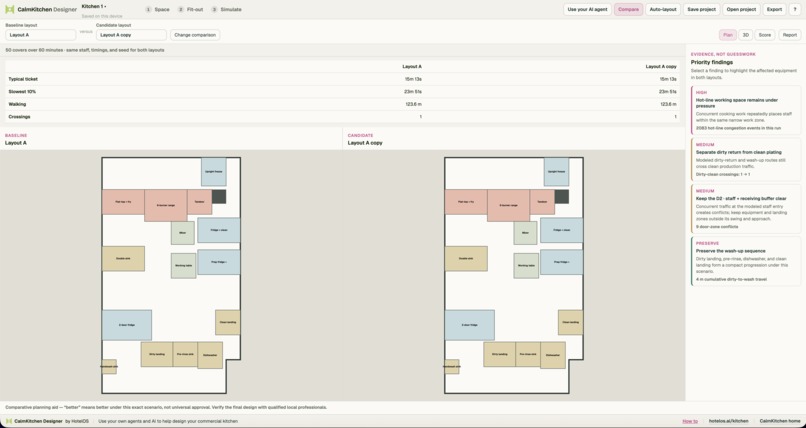
Task: Open the Kitchen 1 project dropdown
Action: coord(94,6)
